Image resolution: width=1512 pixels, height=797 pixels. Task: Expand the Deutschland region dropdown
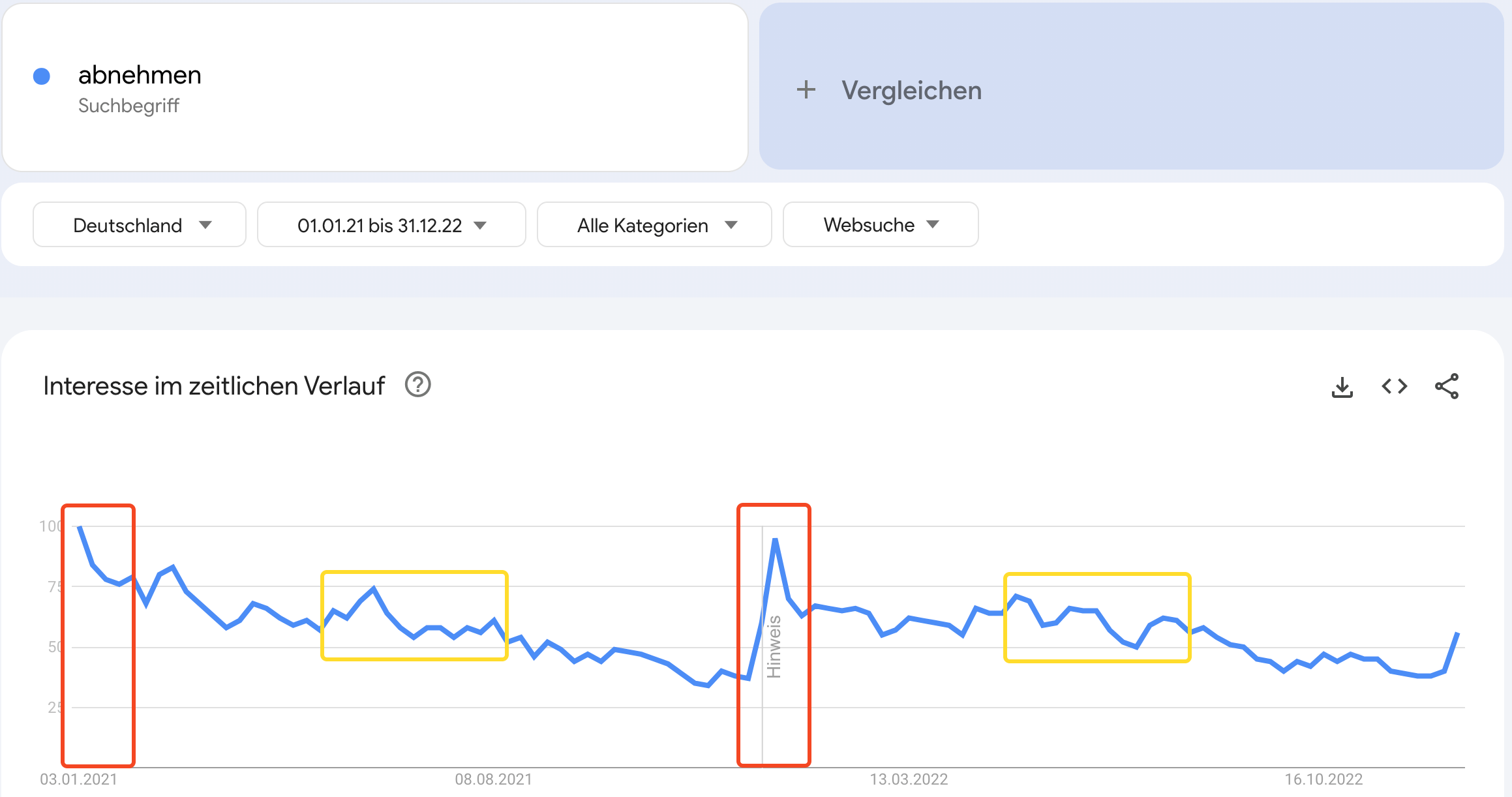click(140, 225)
